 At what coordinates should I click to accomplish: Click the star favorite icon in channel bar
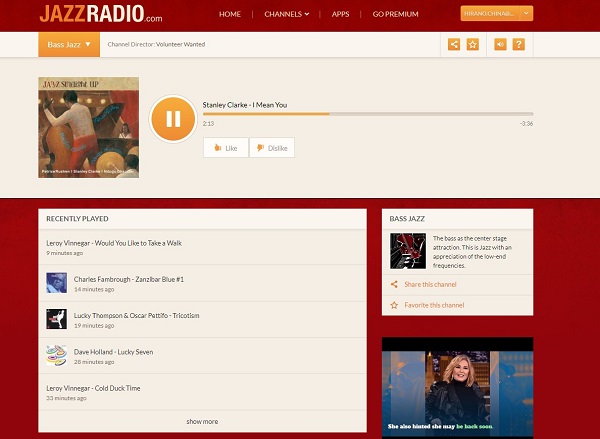click(473, 44)
